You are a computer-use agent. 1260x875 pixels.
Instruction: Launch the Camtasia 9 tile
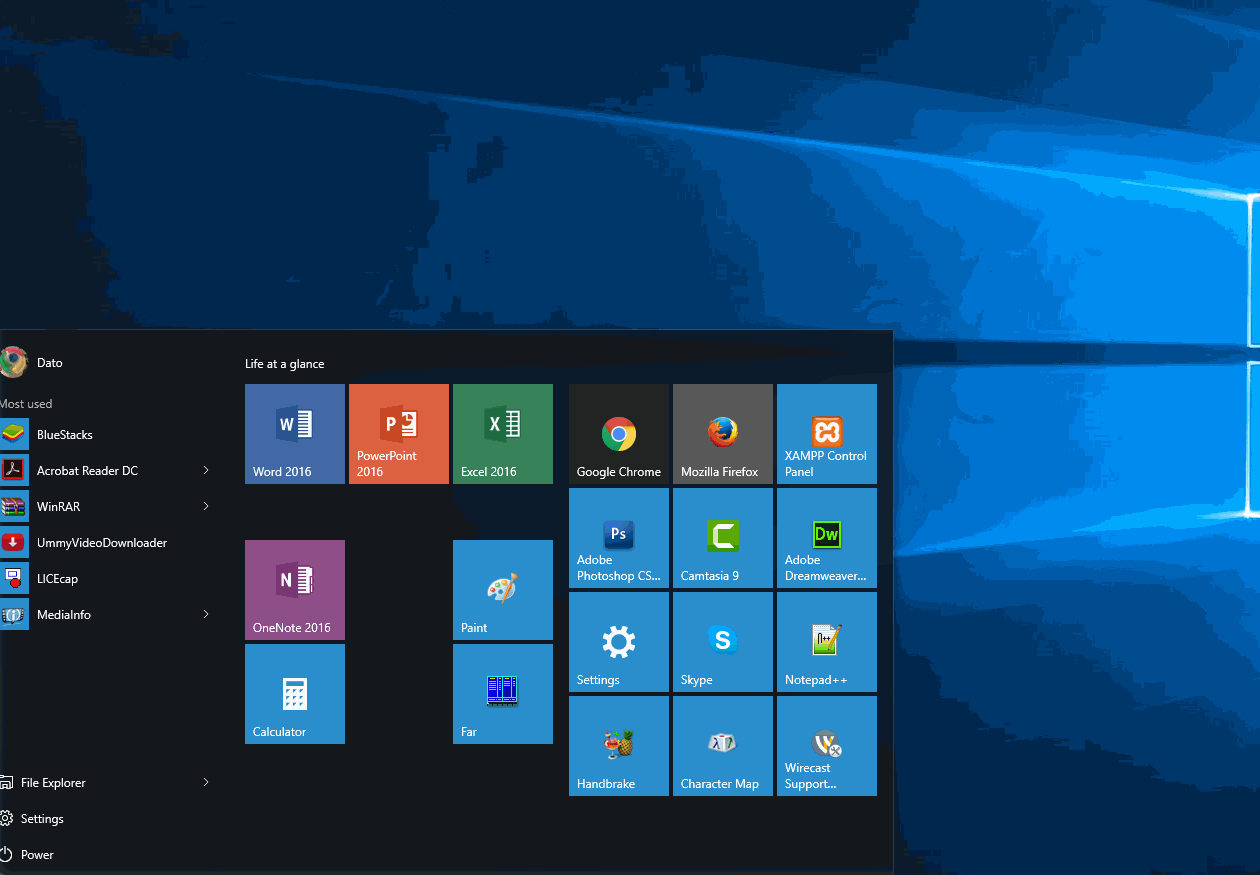pos(723,538)
